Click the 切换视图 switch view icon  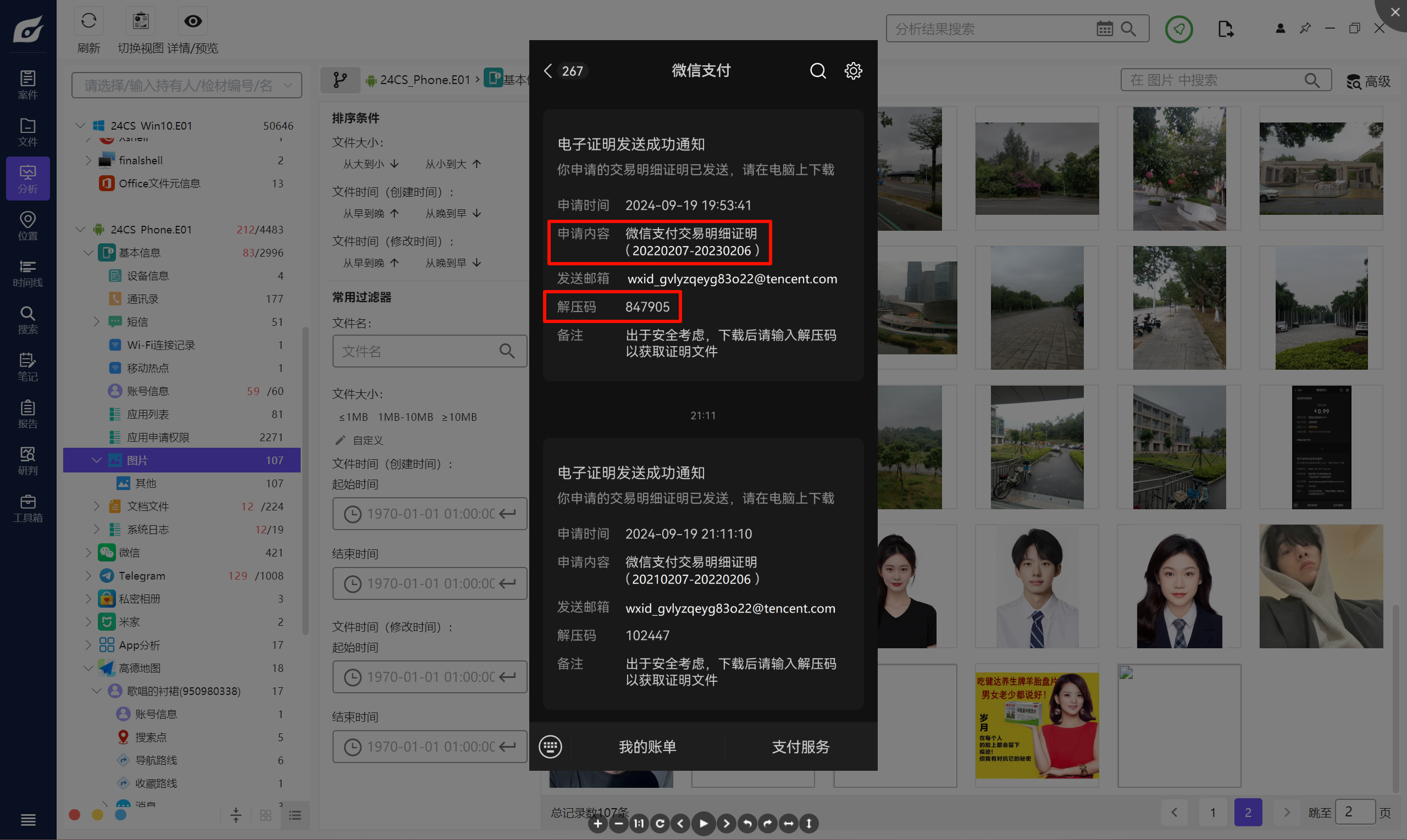click(x=140, y=21)
